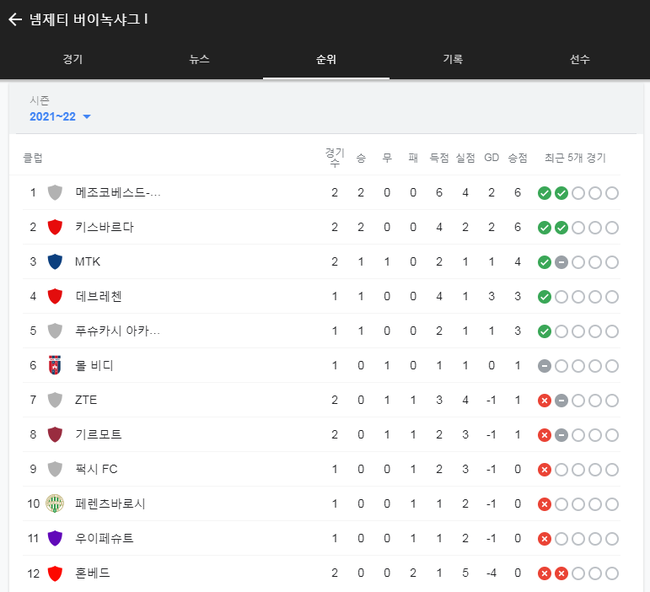The width and height of the screenshot is (650, 592).
Task: Click the 기르모트 maroon shield logo
Action: tap(55, 434)
